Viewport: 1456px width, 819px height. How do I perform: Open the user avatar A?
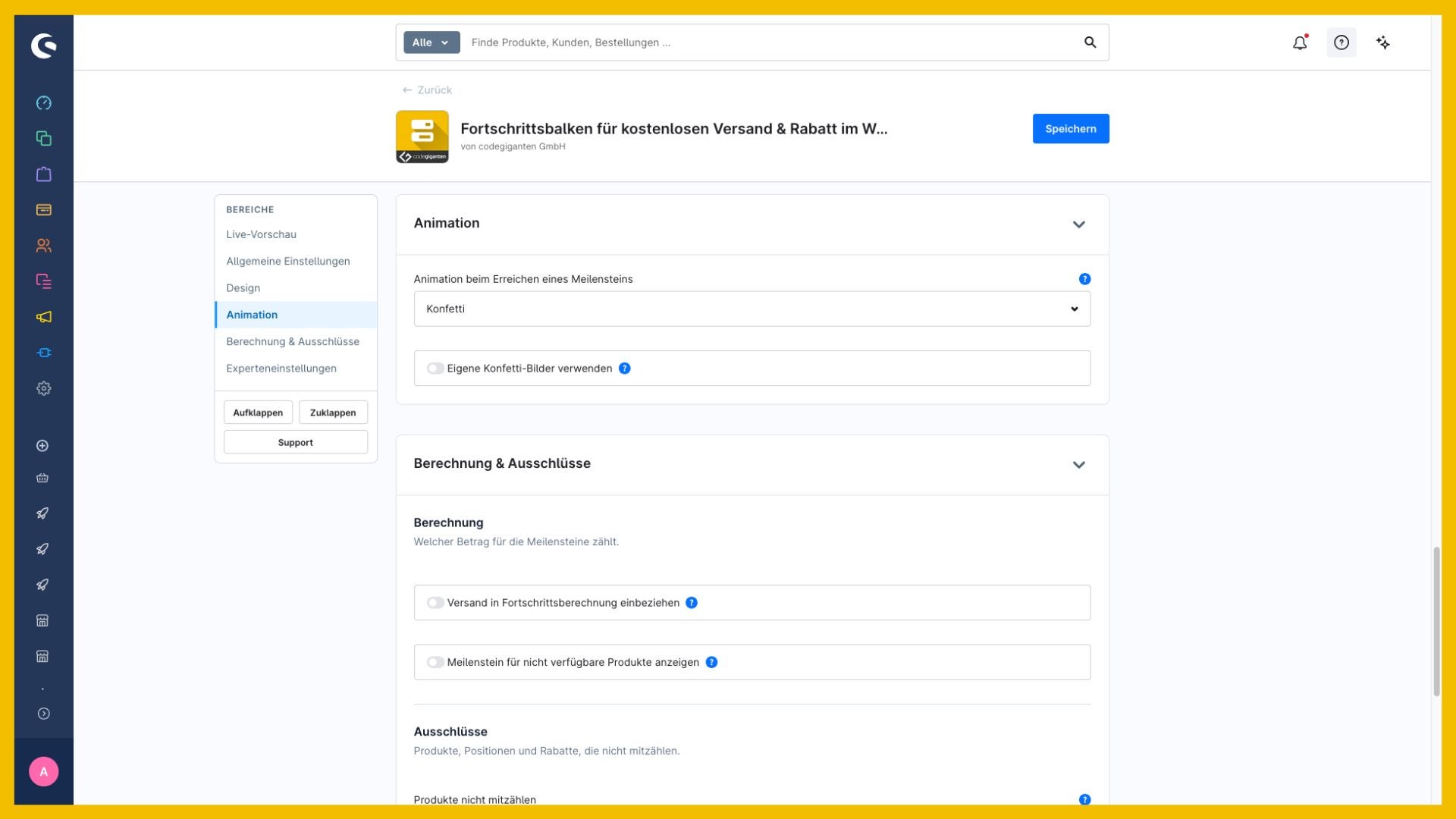coord(44,771)
